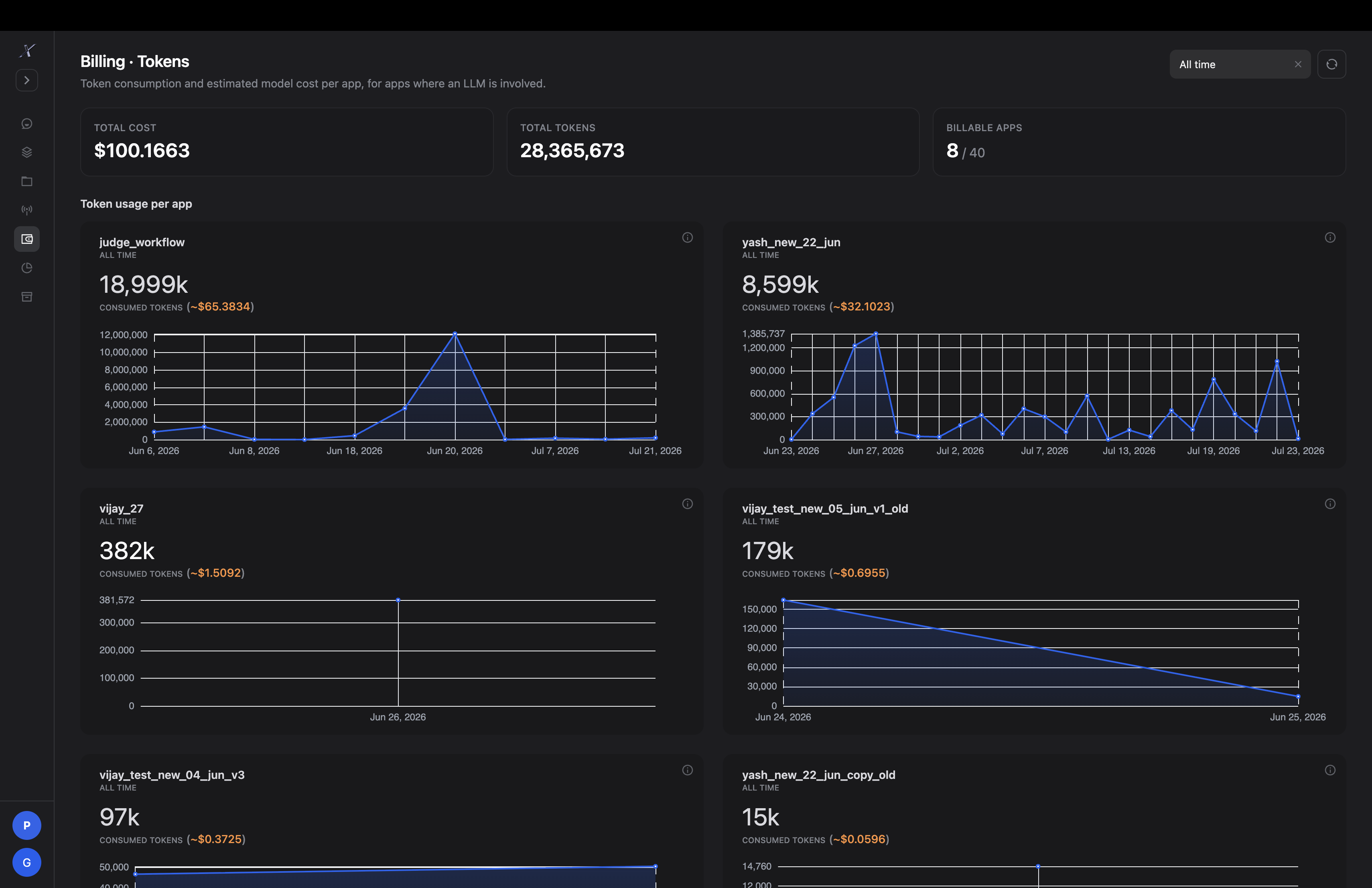Click the Jul 13, 2026 axis label in yash_new_22_jun chart
This screenshot has height=888, width=1372.
point(1129,451)
